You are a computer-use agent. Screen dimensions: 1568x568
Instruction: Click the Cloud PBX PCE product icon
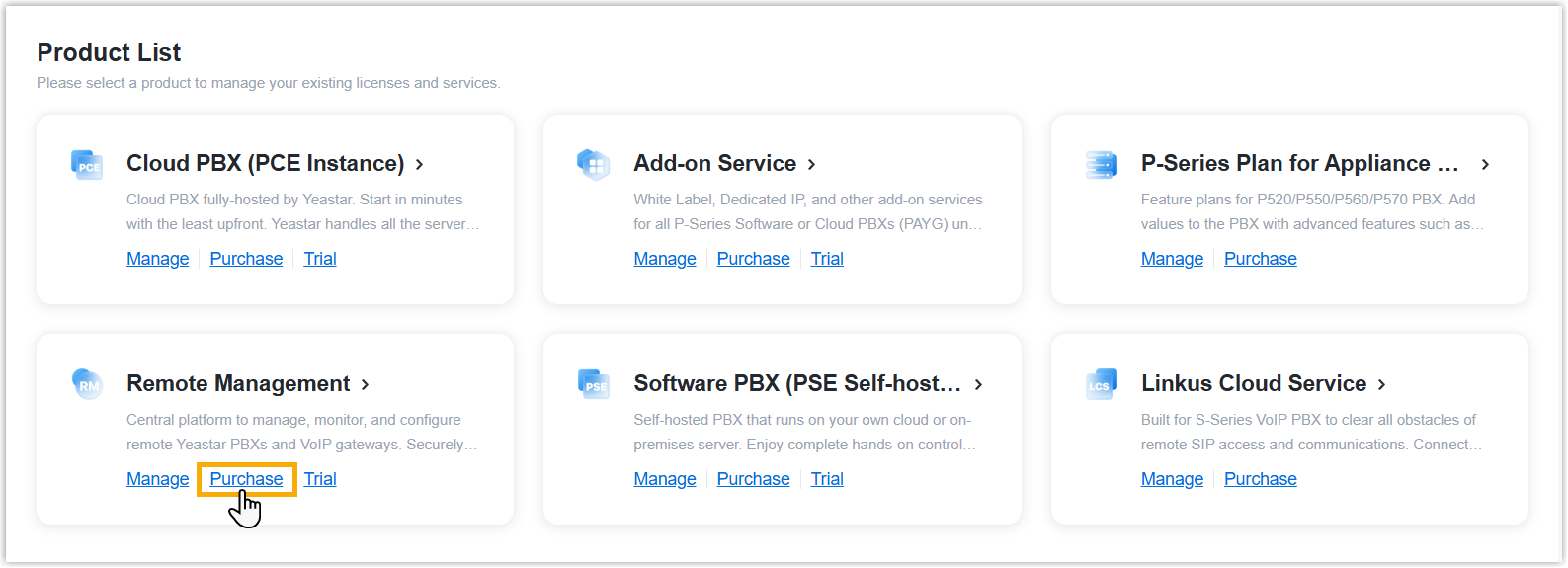pyautogui.click(x=87, y=165)
